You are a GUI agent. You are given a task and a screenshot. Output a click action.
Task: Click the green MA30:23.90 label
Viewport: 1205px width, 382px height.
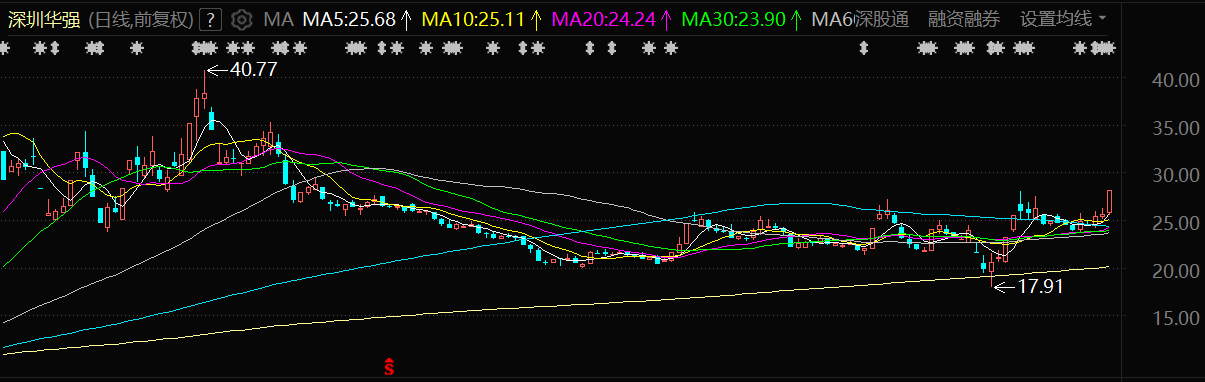click(x=733, y=19)
